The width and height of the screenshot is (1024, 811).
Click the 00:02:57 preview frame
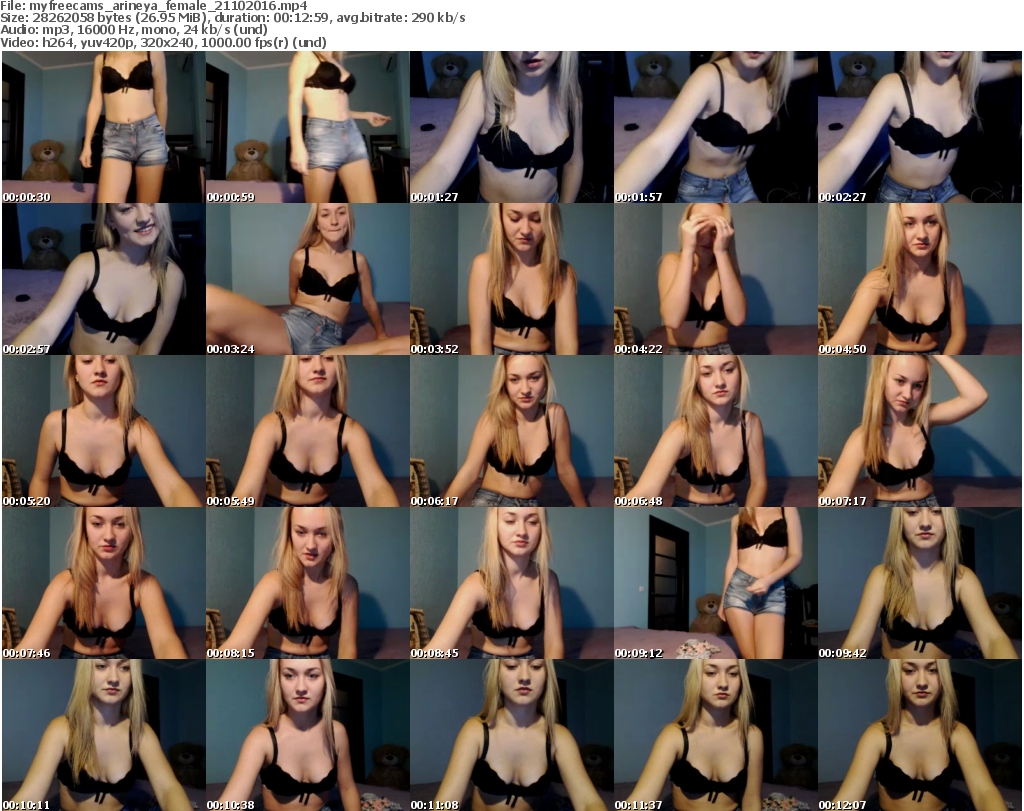104,279
